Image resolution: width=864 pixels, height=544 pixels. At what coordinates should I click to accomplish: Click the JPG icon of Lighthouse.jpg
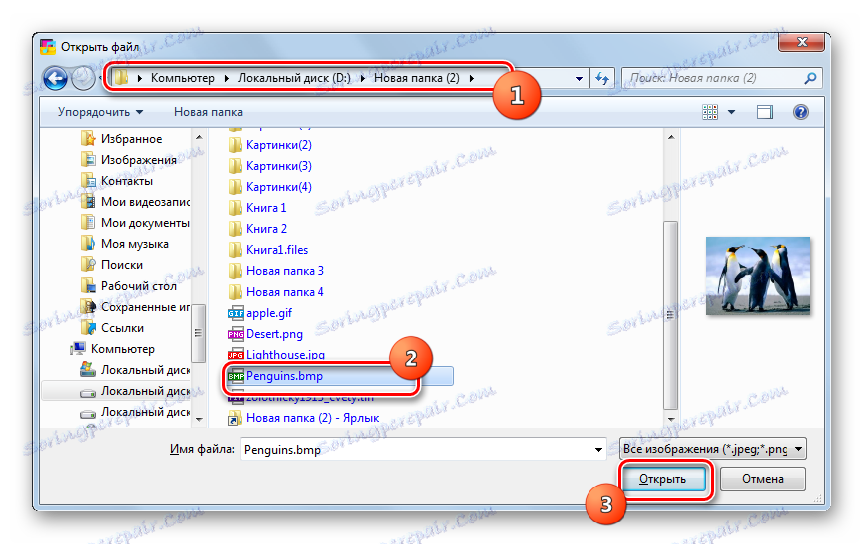[235, 355]
